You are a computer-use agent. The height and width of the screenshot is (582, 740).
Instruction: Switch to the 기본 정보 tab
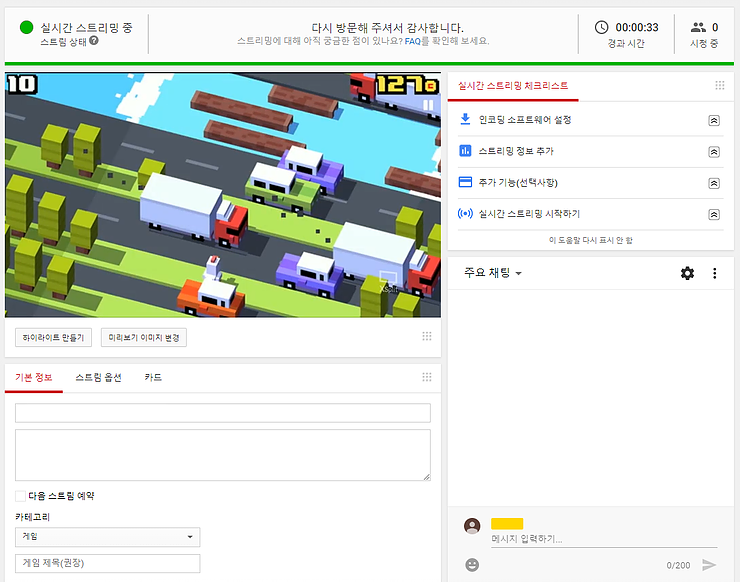(34, 377)
